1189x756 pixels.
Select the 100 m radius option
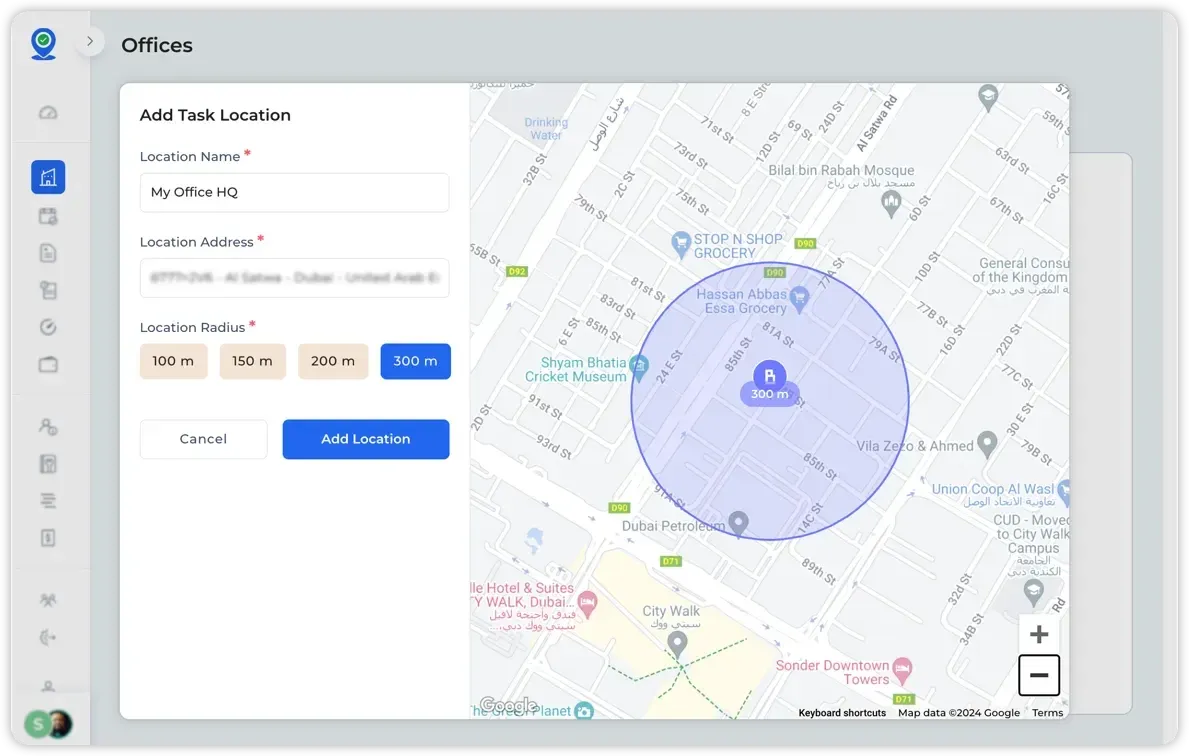pyautogui.click(x=173, y=361)
